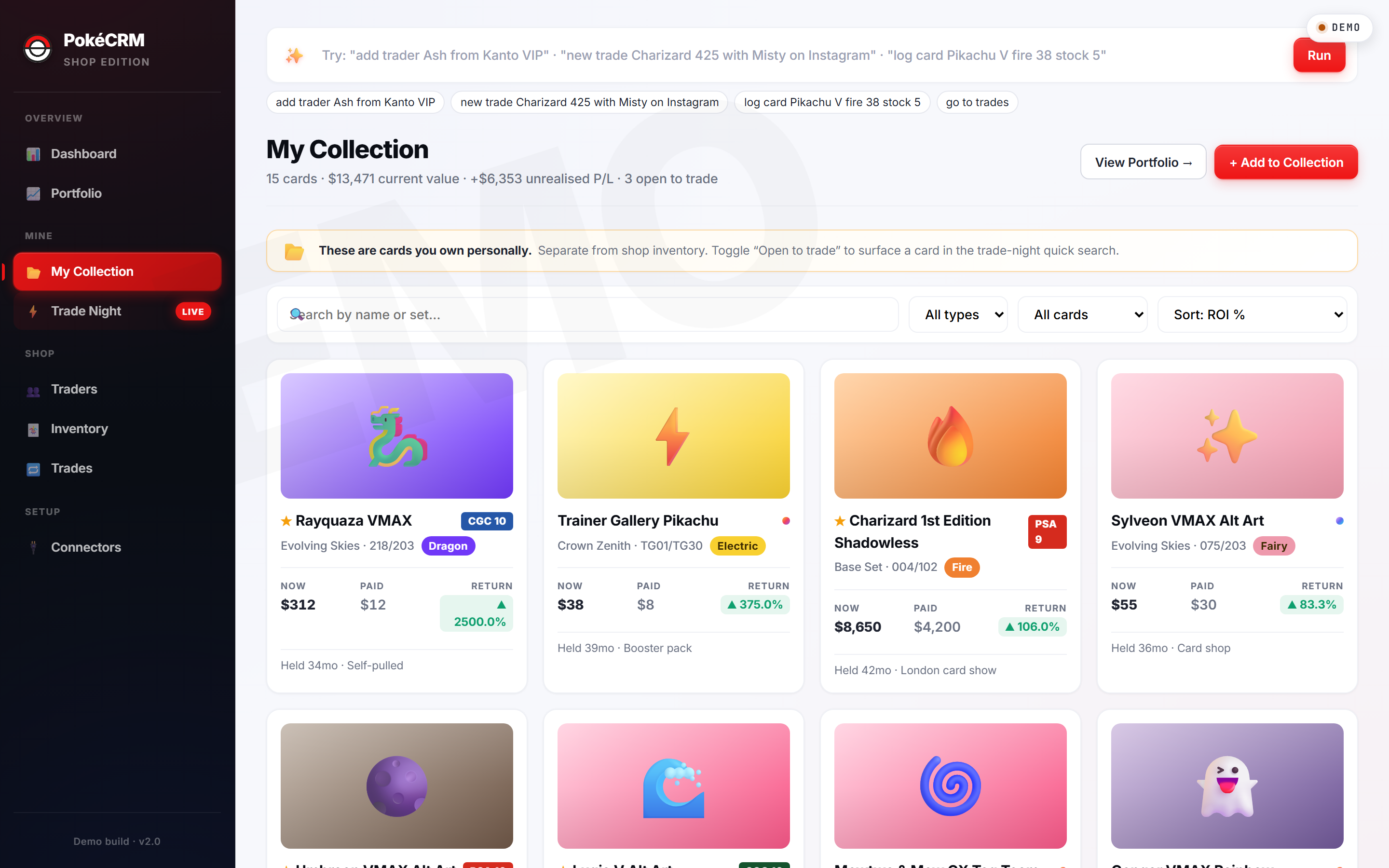Click the 'go to trades' suggestion chip

coord(977,102)
